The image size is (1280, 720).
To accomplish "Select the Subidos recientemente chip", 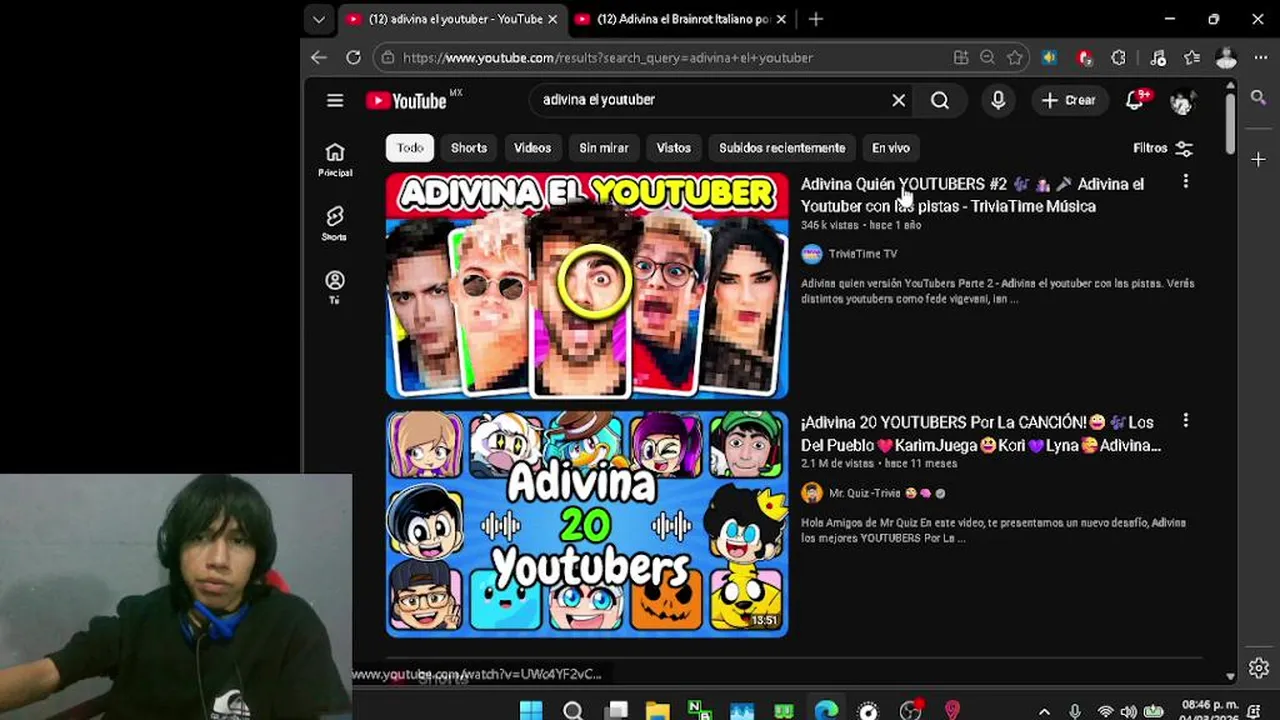I will point(782,148).
